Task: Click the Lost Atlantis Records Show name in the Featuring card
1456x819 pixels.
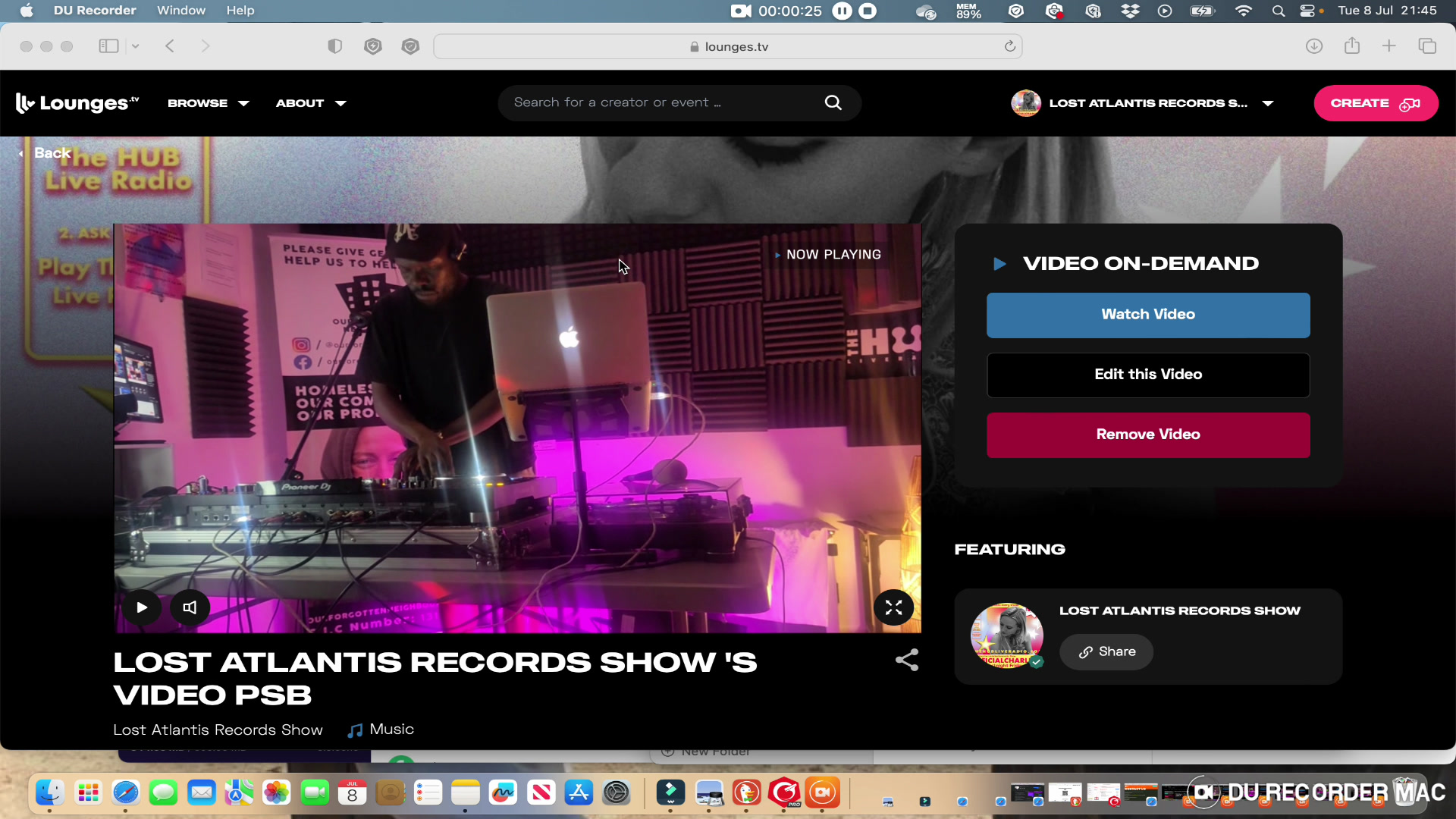Action: pyautogui.click(x=1180, y=610)
